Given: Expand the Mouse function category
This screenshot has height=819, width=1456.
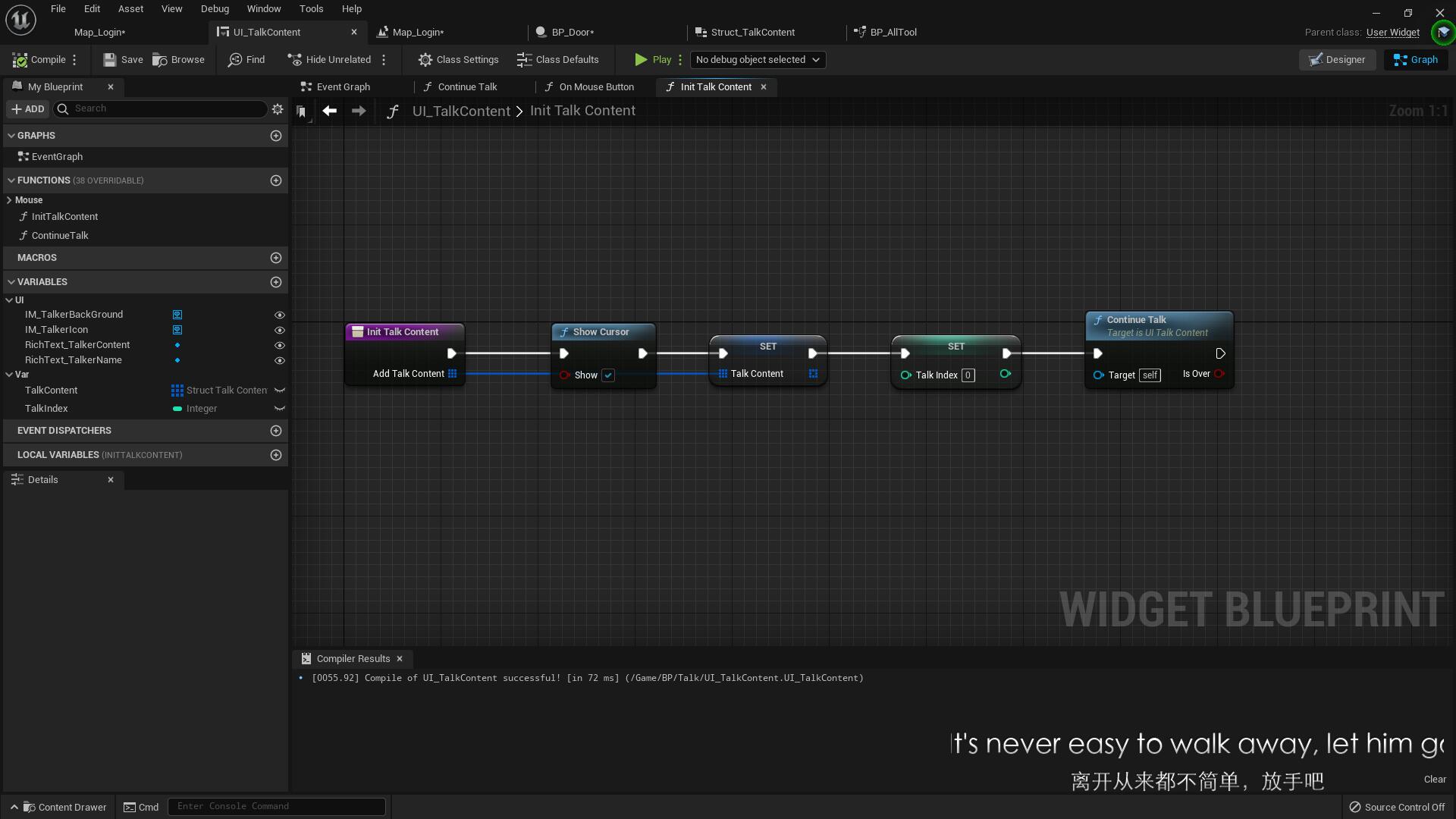Looking at the screenshot, I should tap(9, 200).
